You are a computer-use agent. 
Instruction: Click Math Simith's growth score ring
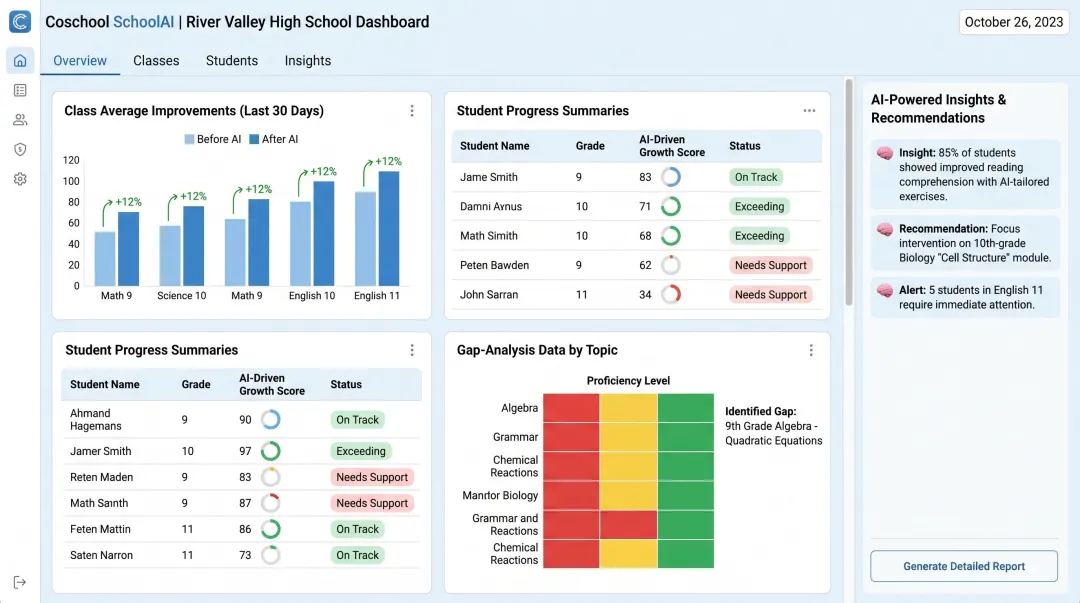671,236
